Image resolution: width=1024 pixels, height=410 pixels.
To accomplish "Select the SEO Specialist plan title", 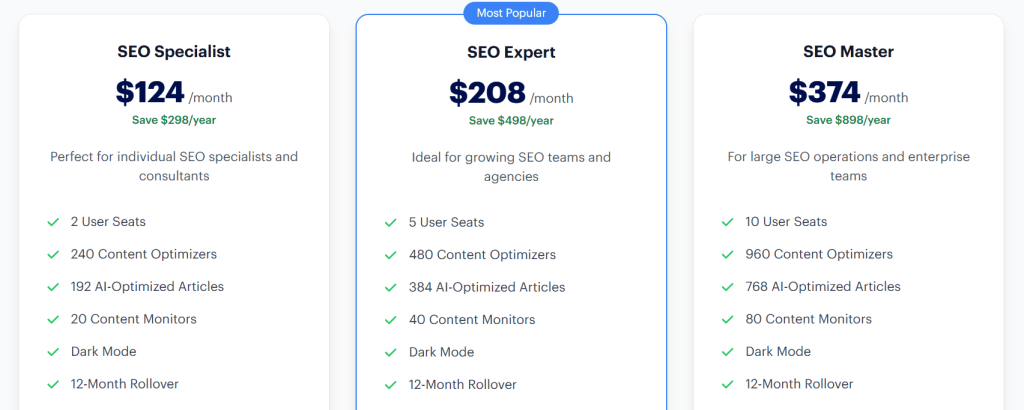I will click(x=174, y=51).
